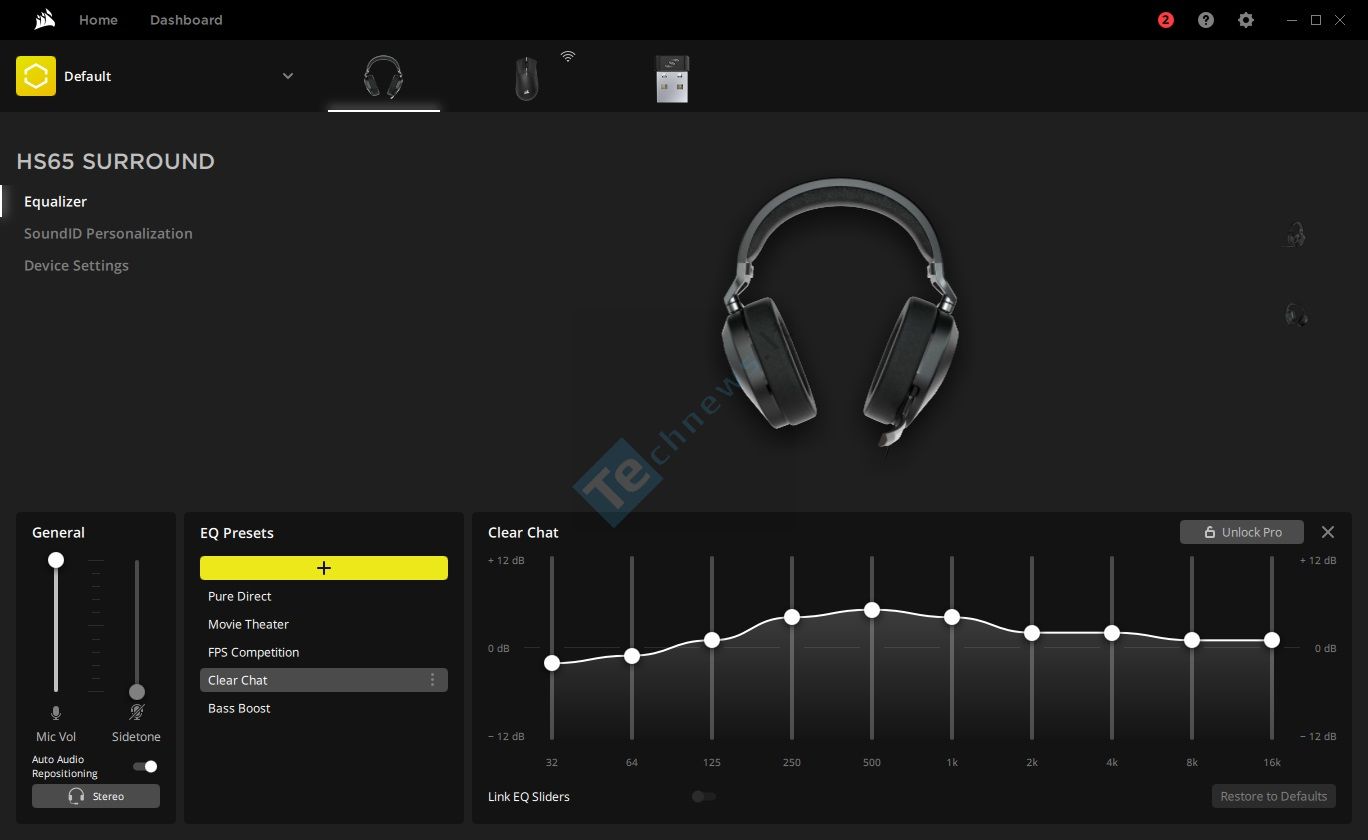Click the Mic Vol slider handle
The width and height of the screenshot is (1368, 840).
56,560
